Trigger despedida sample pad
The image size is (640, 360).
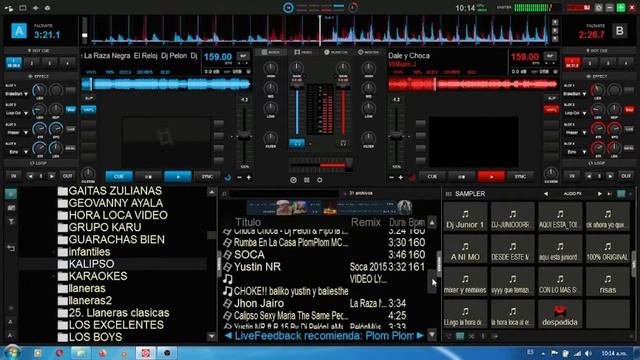(x=560, y=314)
